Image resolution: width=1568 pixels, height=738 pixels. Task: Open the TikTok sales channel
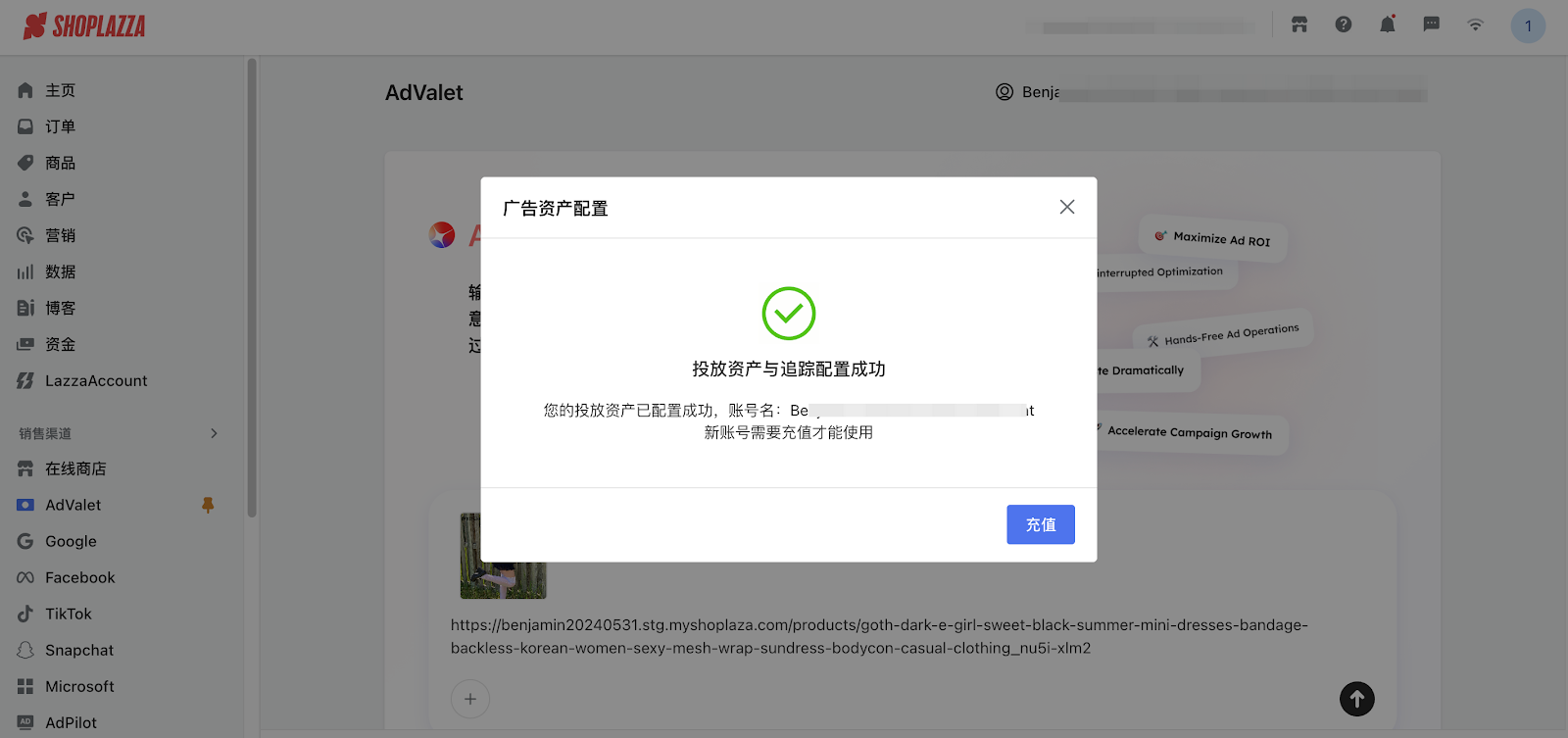tap(68, 614)
